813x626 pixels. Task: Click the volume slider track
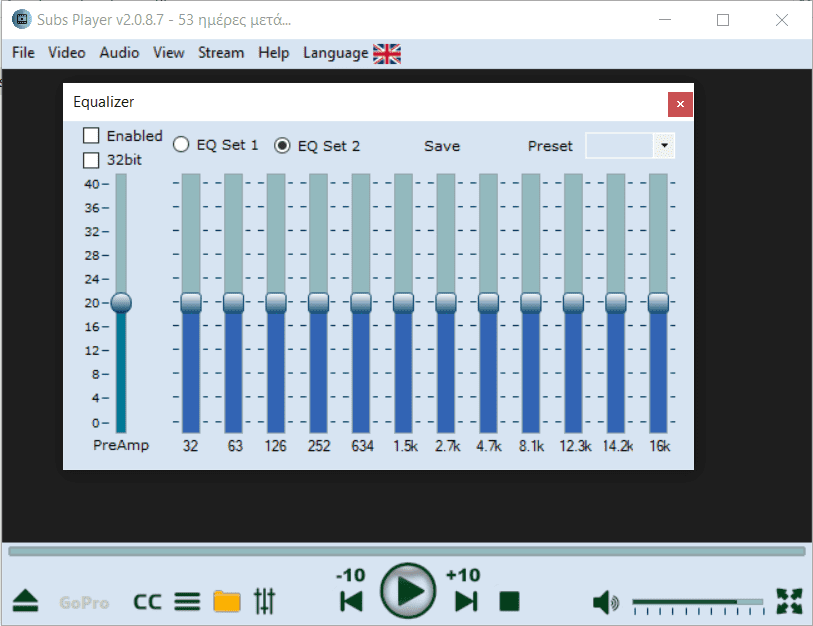(698, 602)
